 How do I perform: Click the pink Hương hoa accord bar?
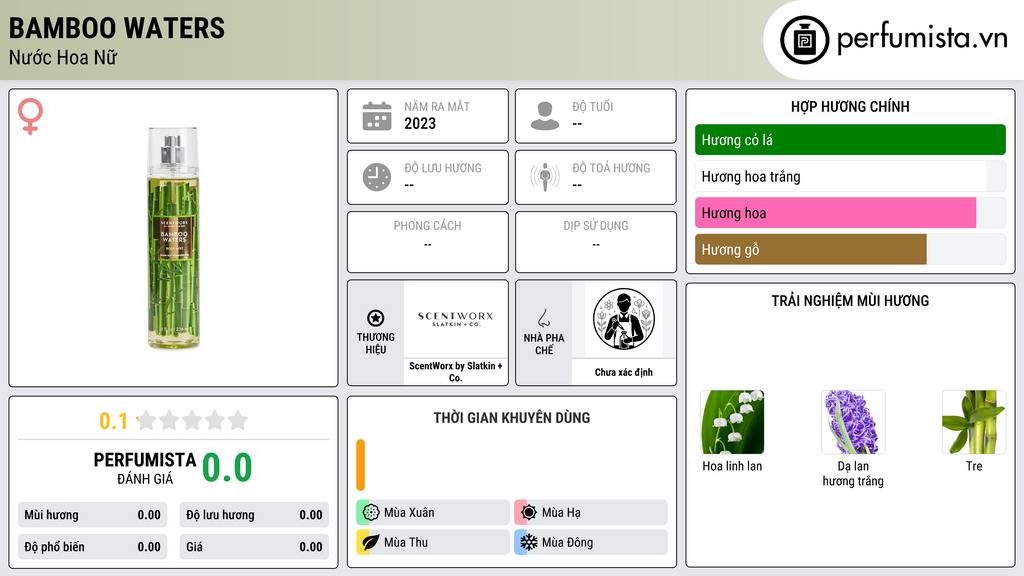pyautogui.click(x=850, y=213)
